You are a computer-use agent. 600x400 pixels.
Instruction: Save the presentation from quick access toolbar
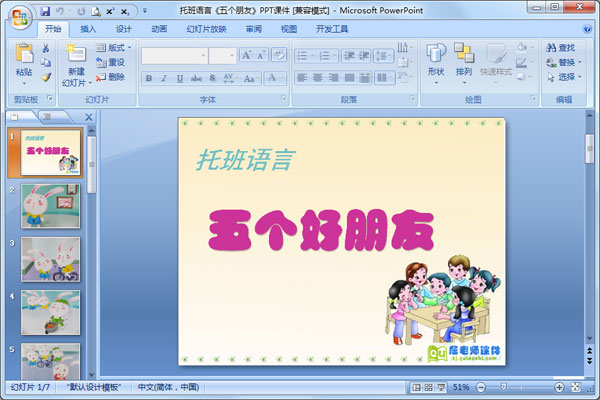(45, 11)
